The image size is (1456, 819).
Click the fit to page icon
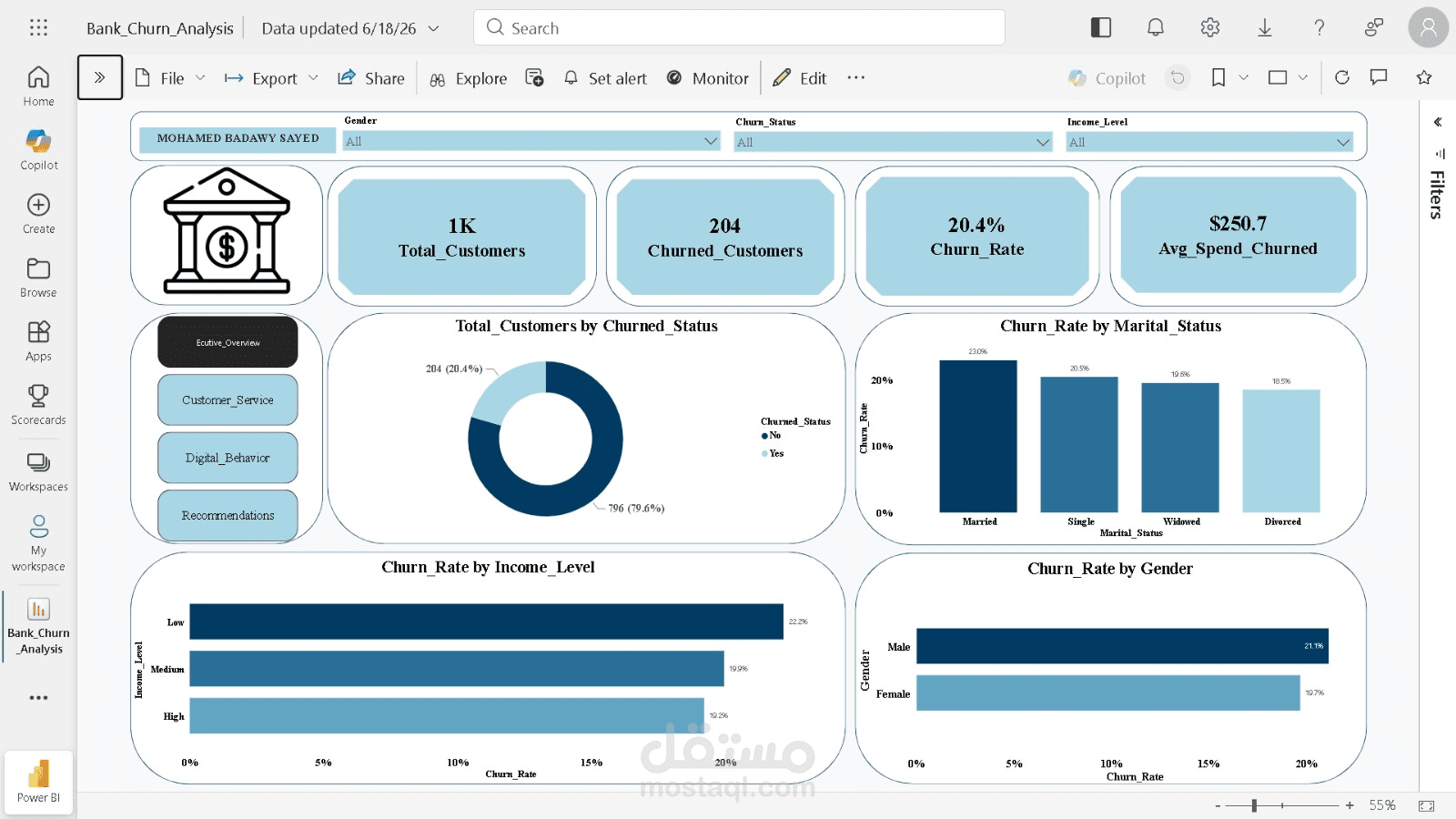click(x=1426, y=805)
